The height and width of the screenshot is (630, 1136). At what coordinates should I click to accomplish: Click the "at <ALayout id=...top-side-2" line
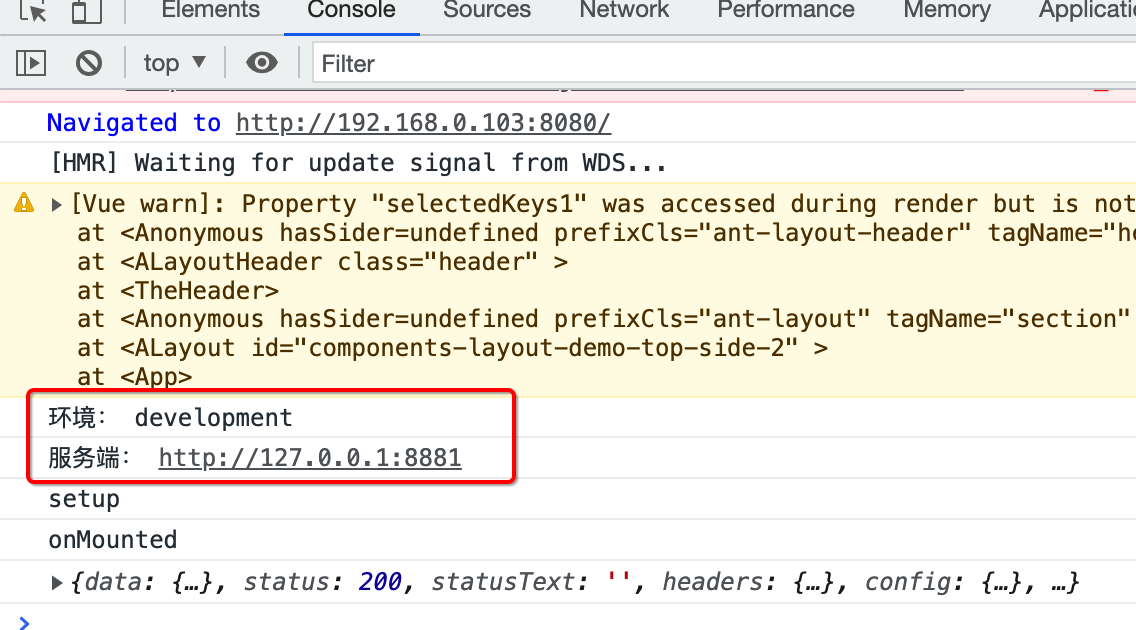pyautogui.click(x=452, y=348)
